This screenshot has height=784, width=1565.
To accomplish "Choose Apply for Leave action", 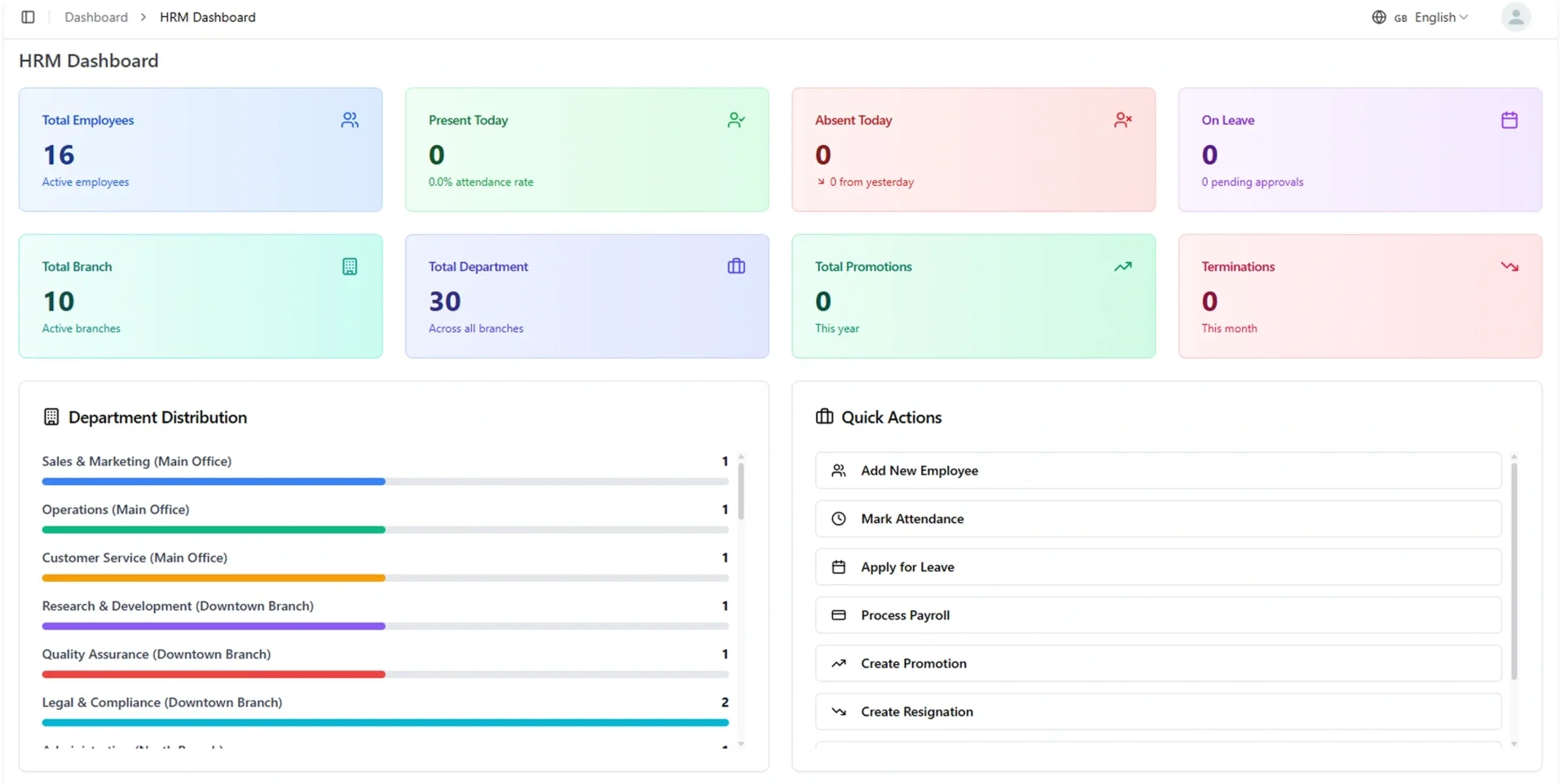I will tap(1158, 566).
